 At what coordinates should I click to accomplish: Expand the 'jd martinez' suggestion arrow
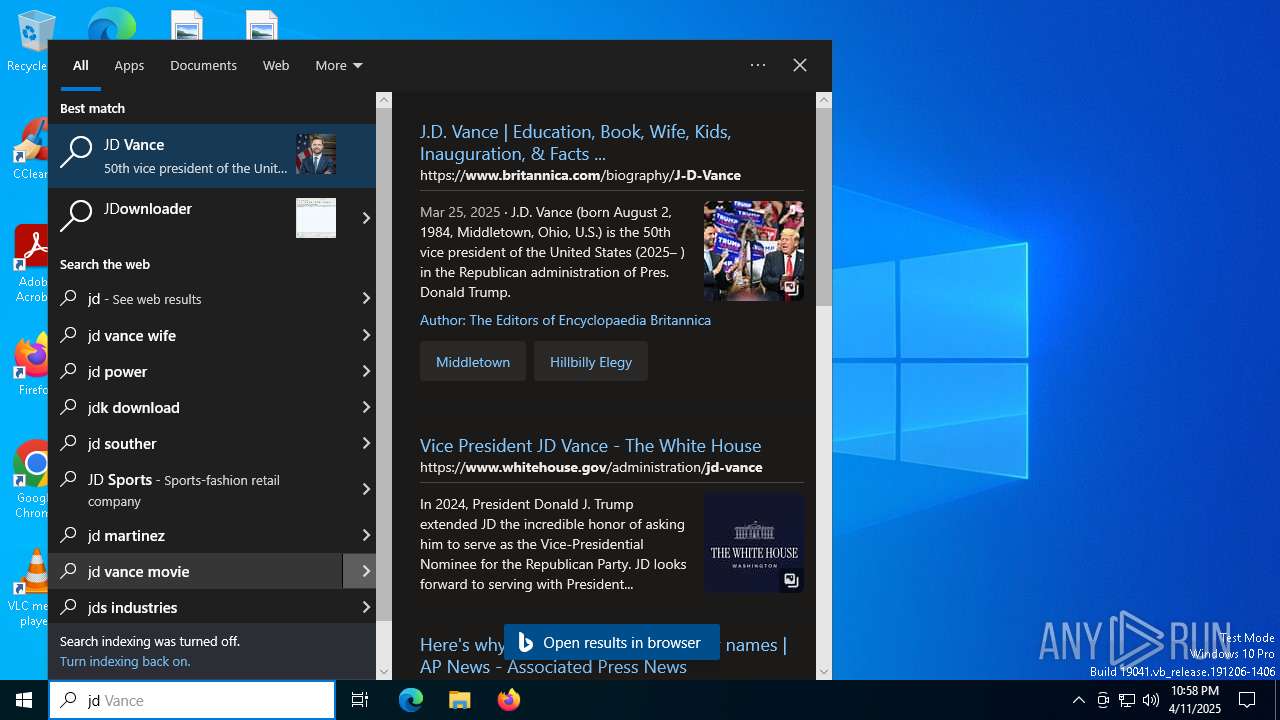[365, 535]
